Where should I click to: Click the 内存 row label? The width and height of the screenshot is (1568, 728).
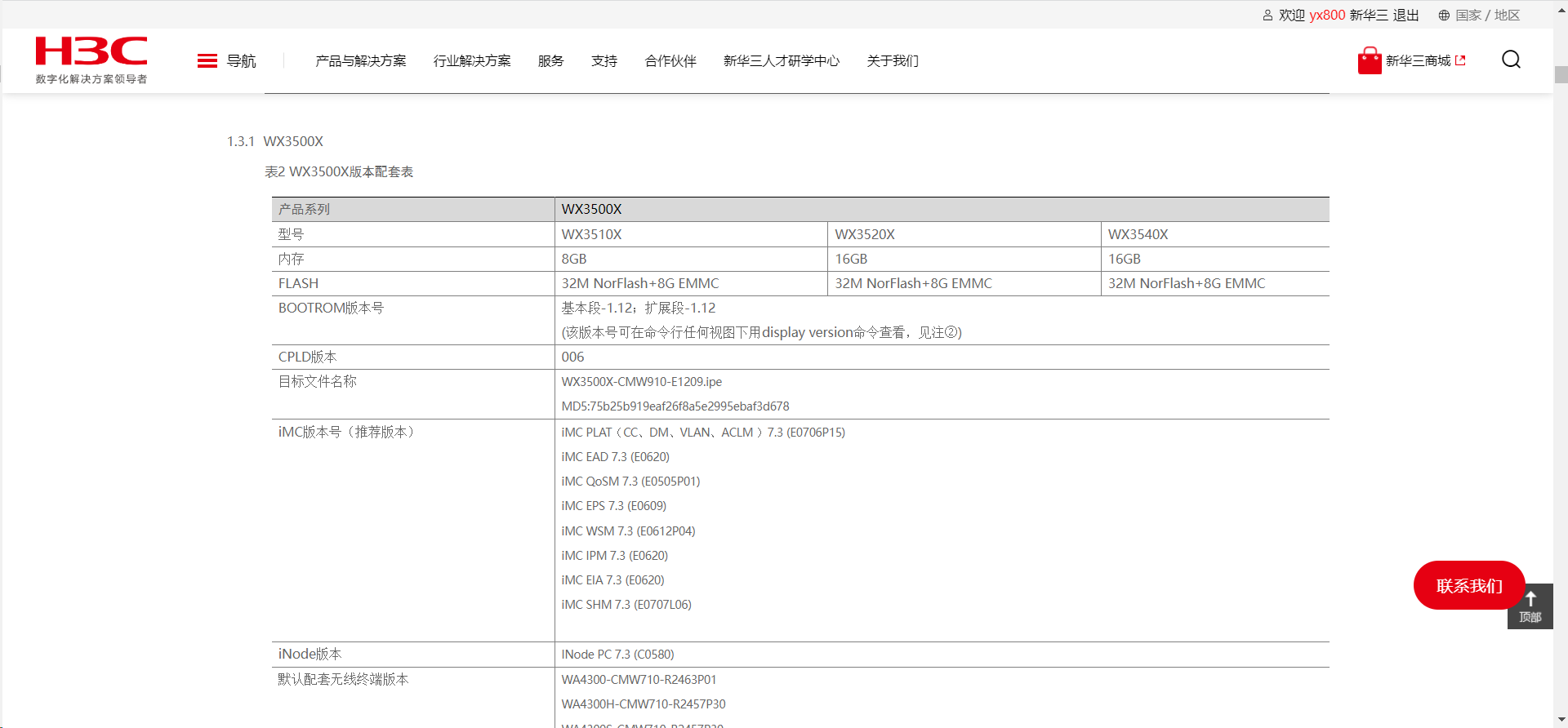tap(291, 259)
